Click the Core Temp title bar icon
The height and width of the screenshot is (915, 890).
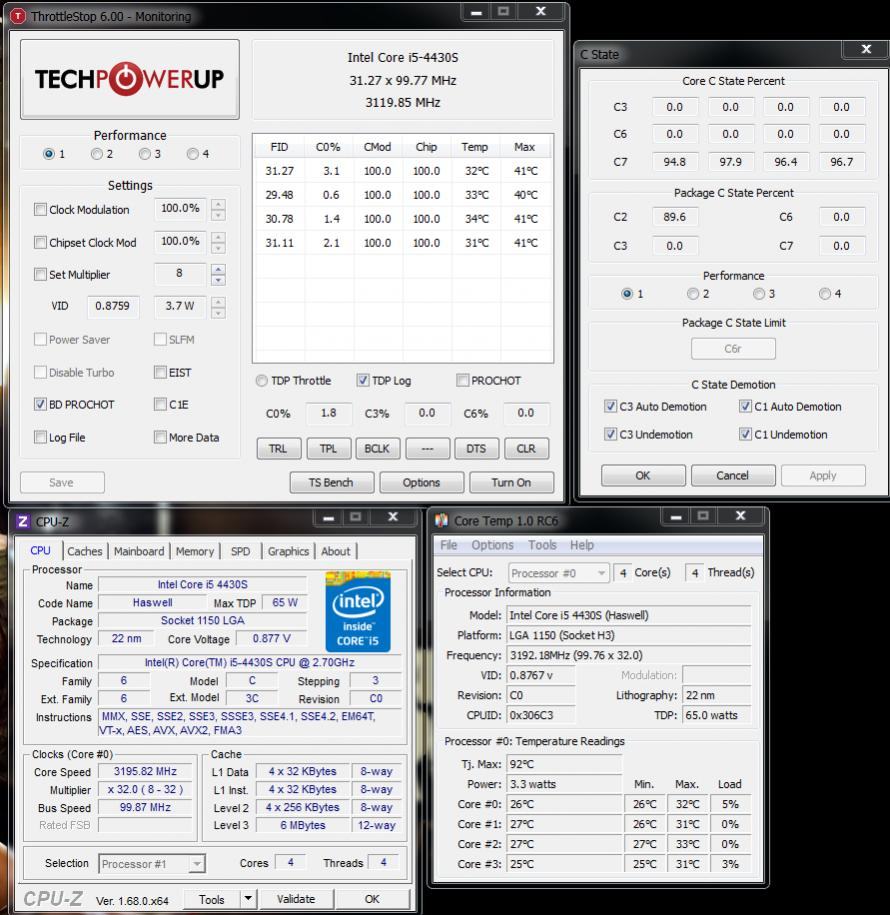tap(441, 520)
